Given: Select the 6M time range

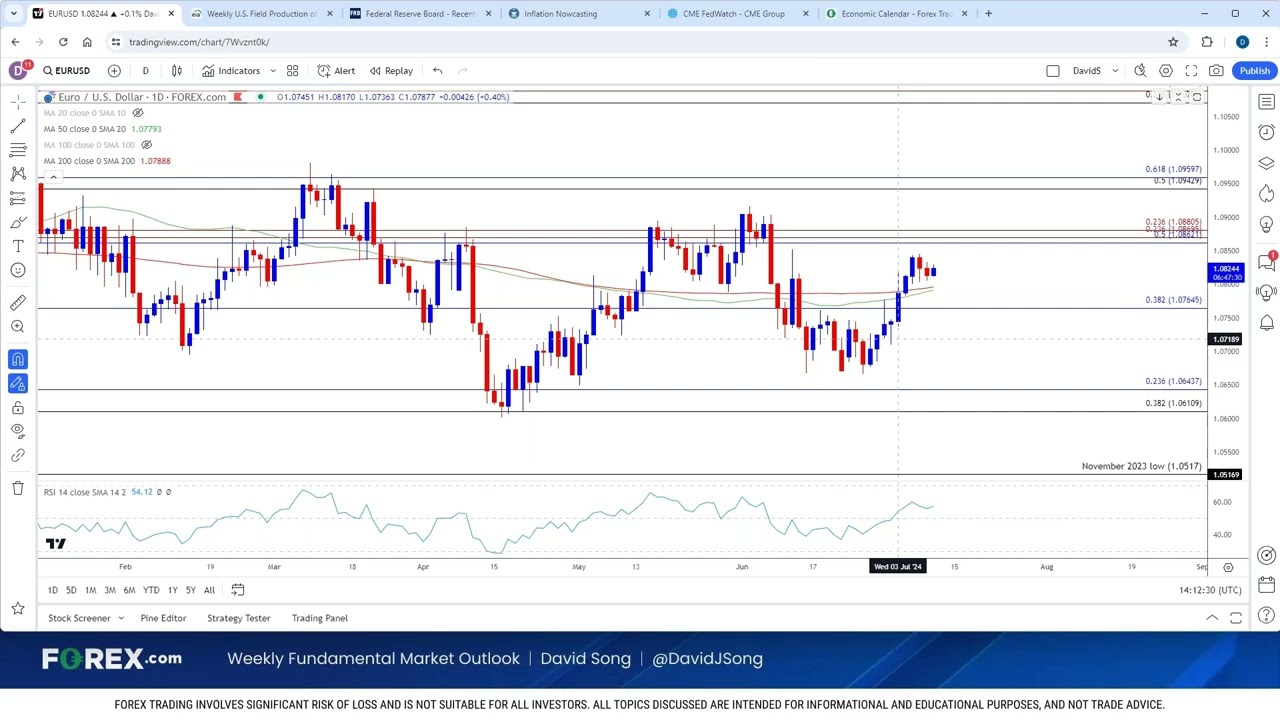Looking at the screenshot, I should (x=129, y=590).
